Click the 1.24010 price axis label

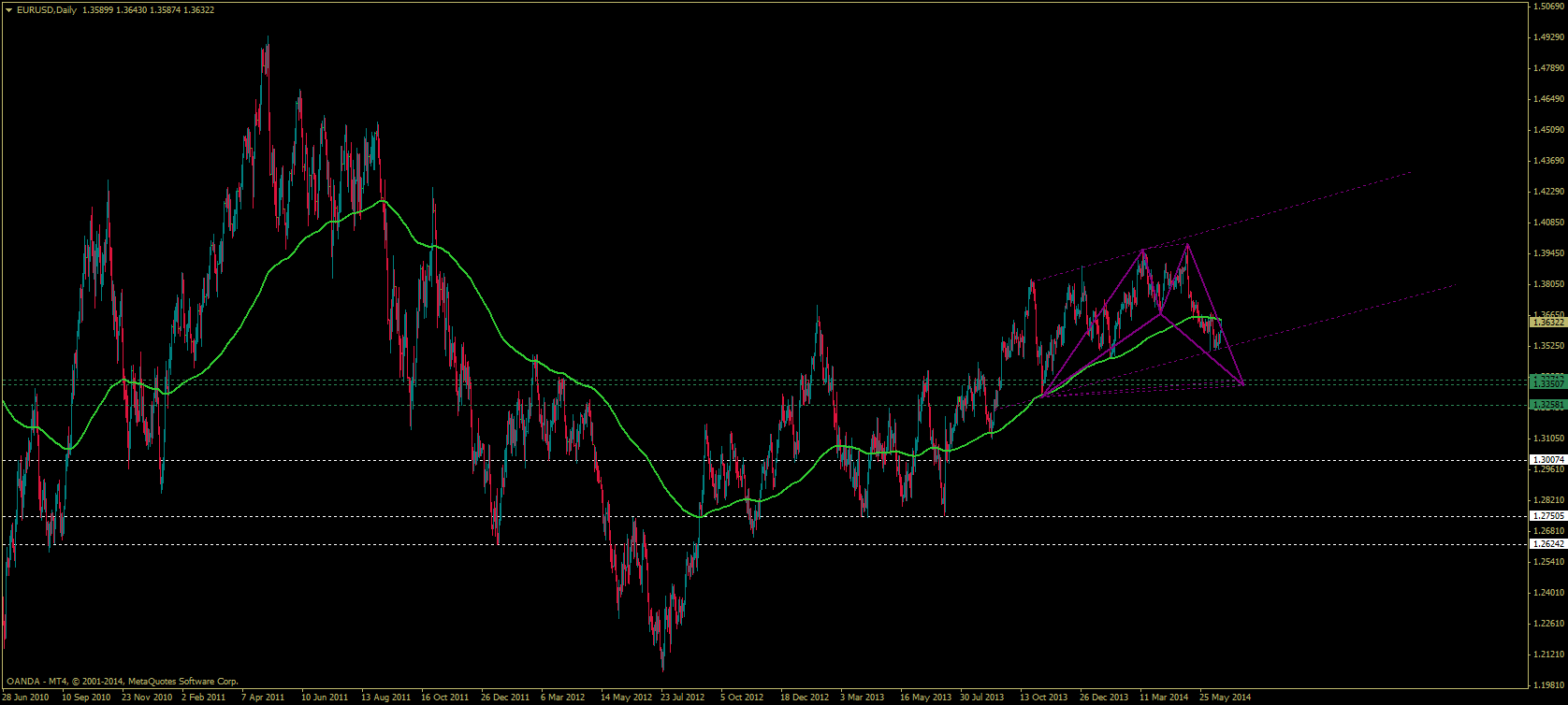(1550, 593)
